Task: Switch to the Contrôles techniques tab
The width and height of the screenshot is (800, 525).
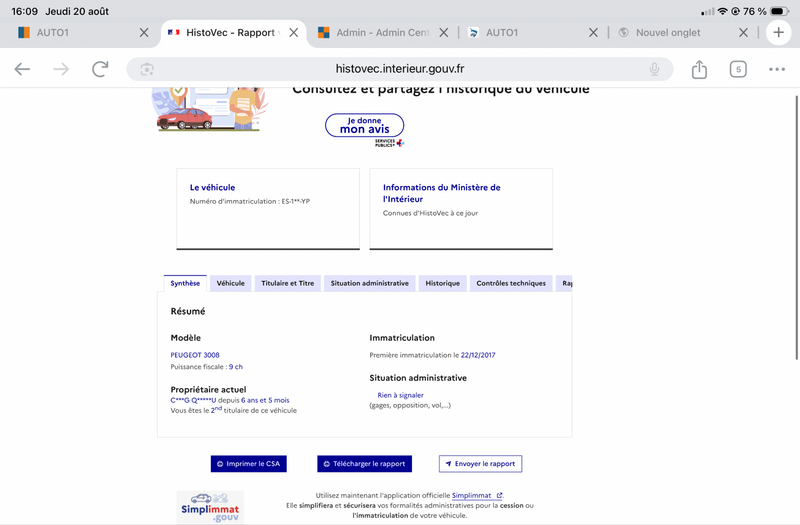Action: 511,283
